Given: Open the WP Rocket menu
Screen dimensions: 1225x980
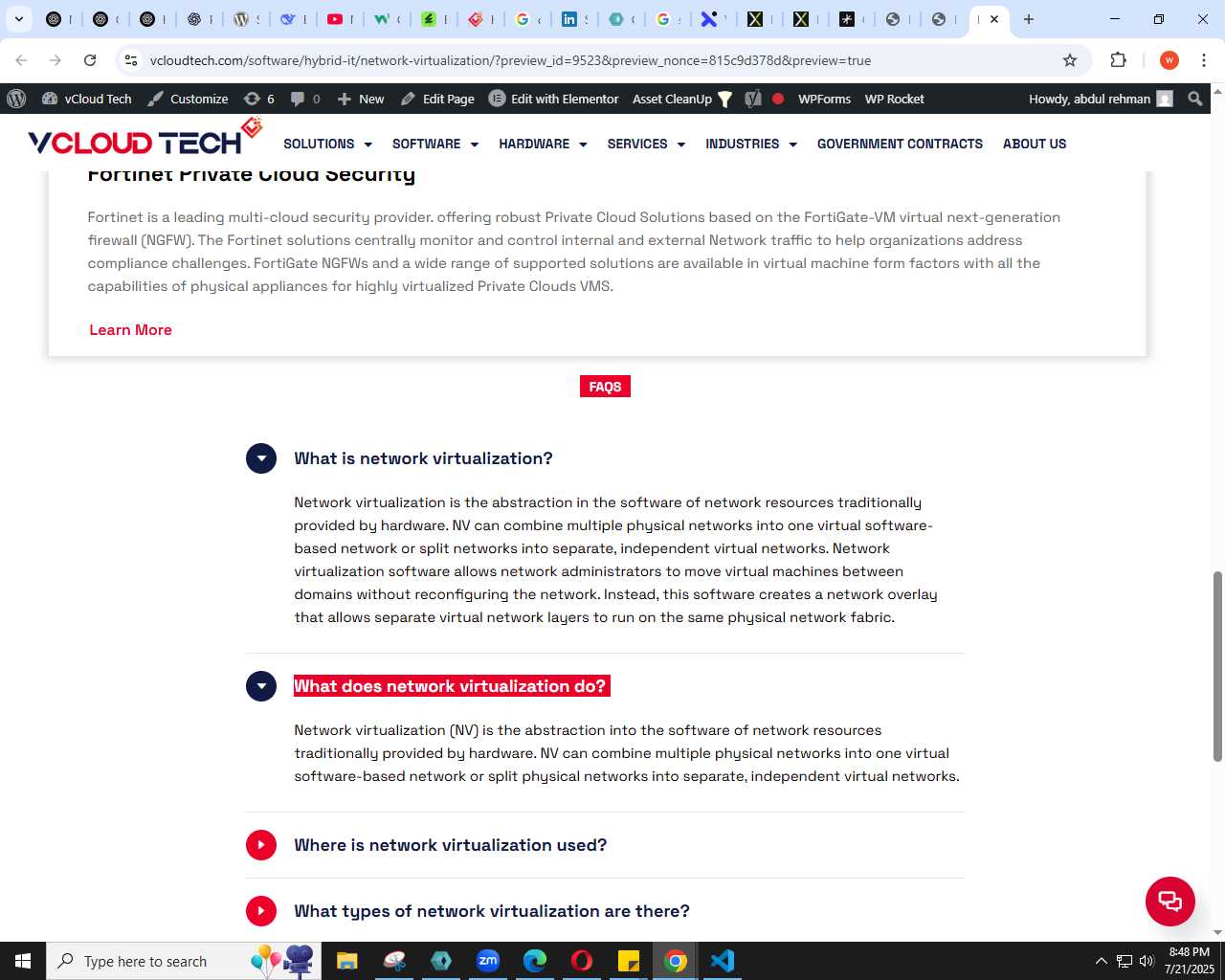Looking at the screenshot, I should coord(894,99).
